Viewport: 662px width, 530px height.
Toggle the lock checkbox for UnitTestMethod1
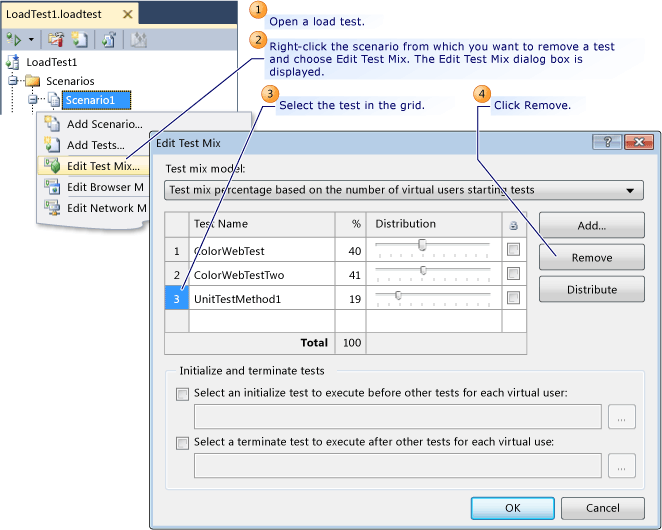[513, 298]
